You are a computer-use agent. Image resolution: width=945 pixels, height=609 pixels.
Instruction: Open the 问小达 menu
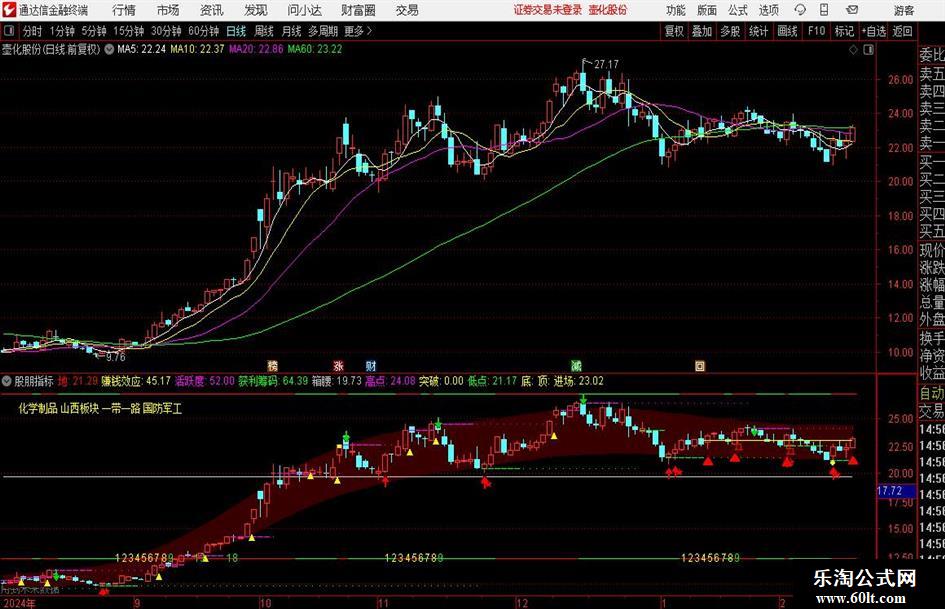click(304, 10)
